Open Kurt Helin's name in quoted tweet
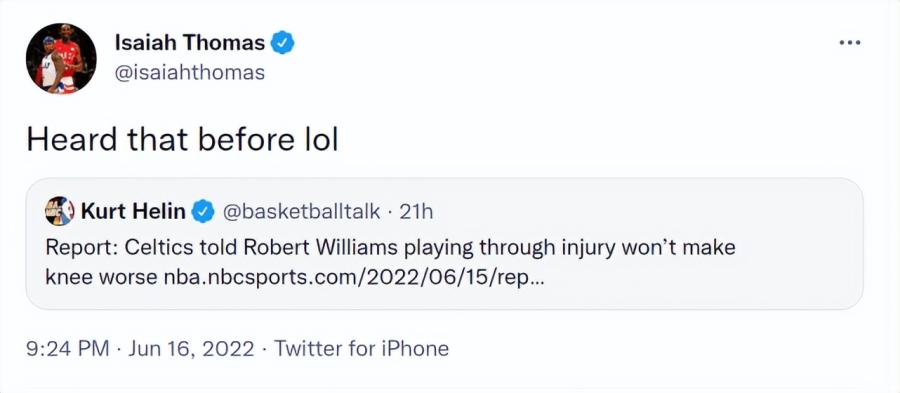 click(133, 212)
